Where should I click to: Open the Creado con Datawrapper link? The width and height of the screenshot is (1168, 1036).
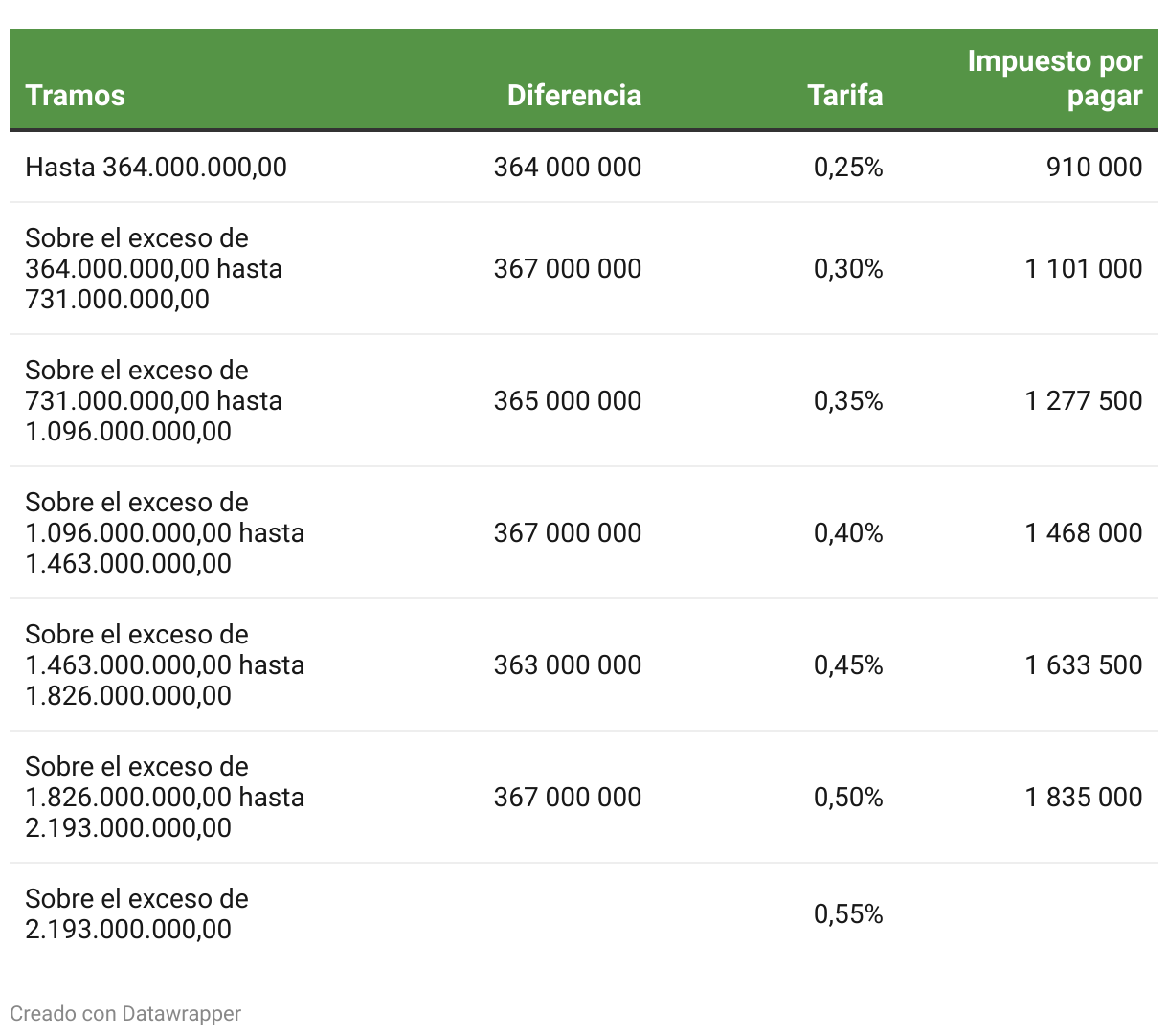click(125, 1013)
